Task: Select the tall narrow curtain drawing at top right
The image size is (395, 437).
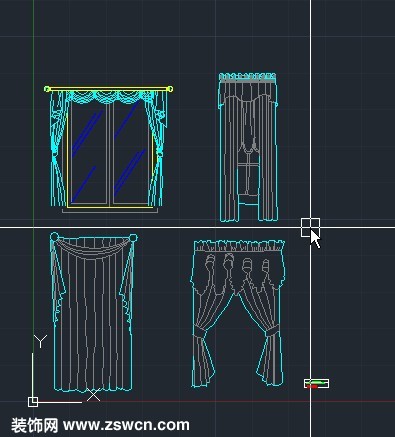Action: (x=248, y=147)
